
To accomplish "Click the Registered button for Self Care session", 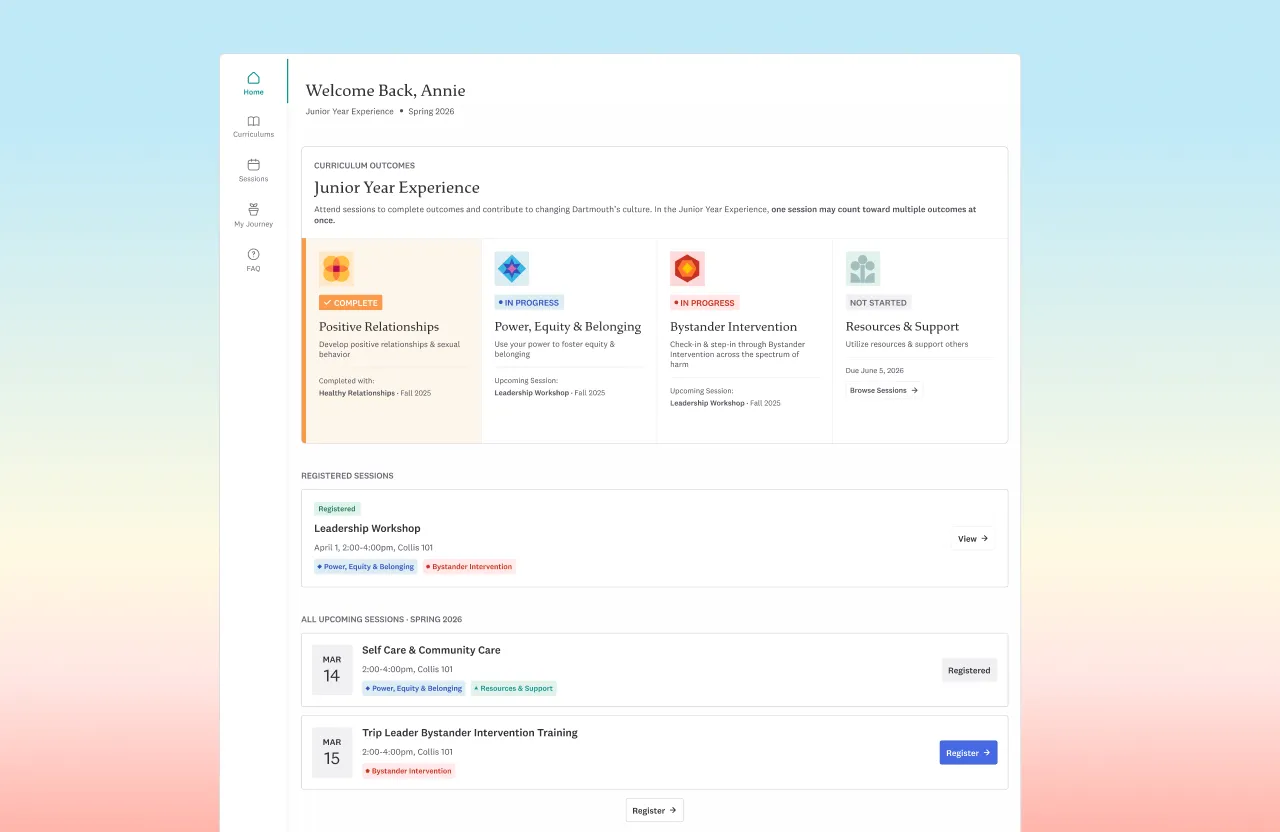I will 969,670.
